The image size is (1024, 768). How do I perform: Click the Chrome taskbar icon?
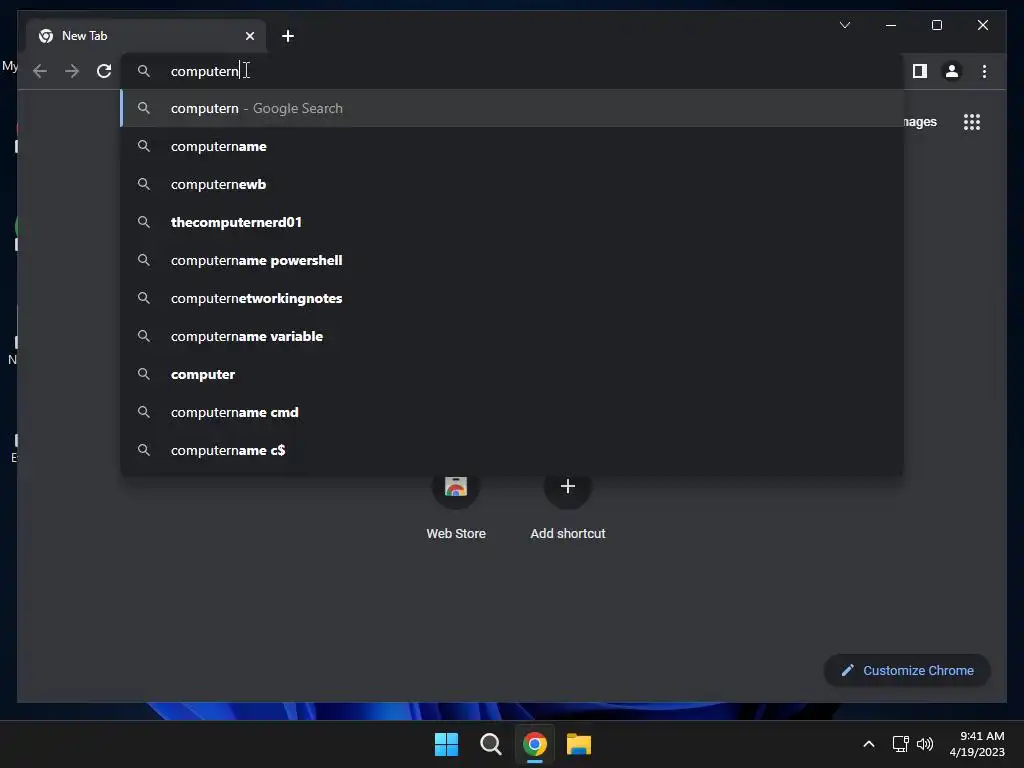click(534, 744)
